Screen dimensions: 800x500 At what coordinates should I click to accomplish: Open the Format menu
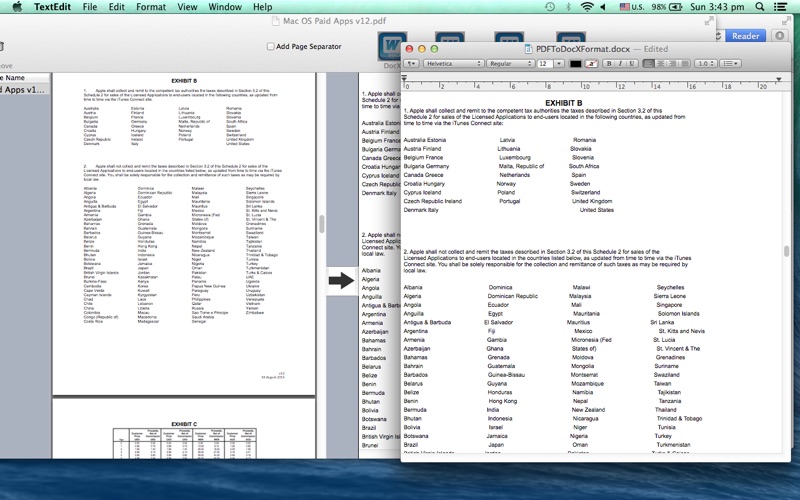pyautogui.click(x=151, y=7)
